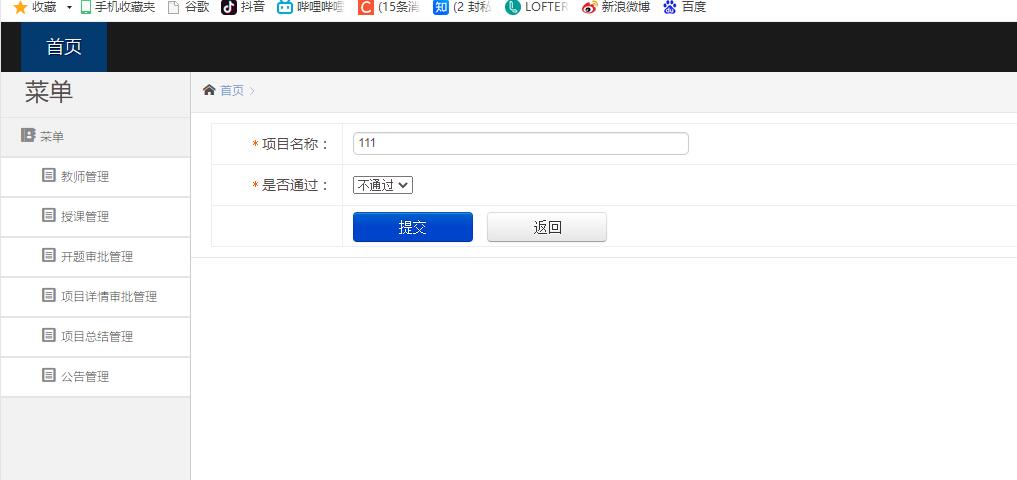The width and height of the screenshot is (1017, 480).
Task: Click the 开题审批管理 list icon
Action: pos(49,255)
